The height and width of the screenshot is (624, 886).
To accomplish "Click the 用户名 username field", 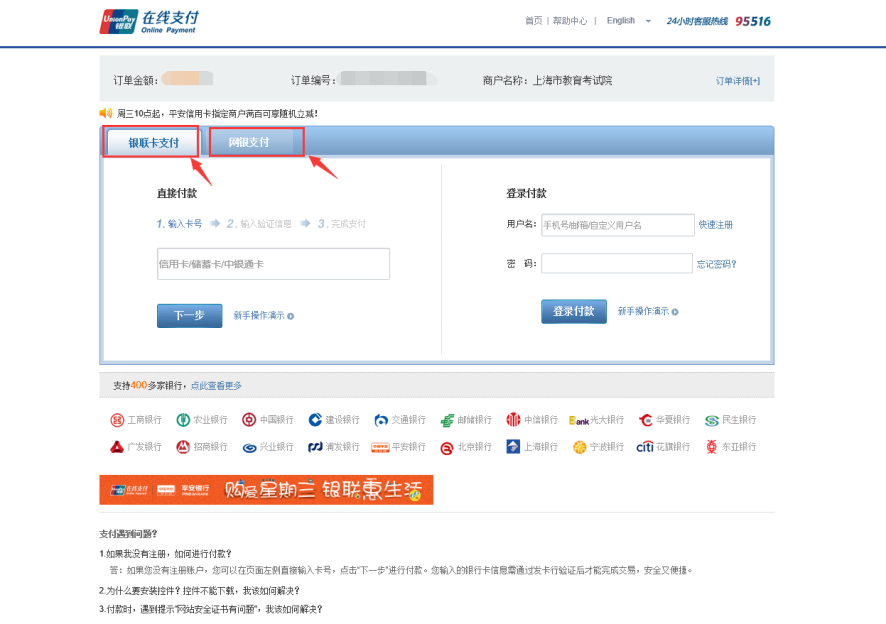I will (617, 225).
